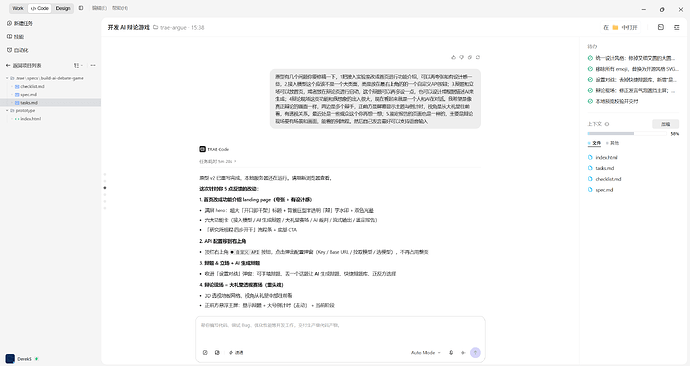The height and width of the screenshot is (366, 690).
Task: Open the sort dropdown above file tree
Action: coord(78,65)
